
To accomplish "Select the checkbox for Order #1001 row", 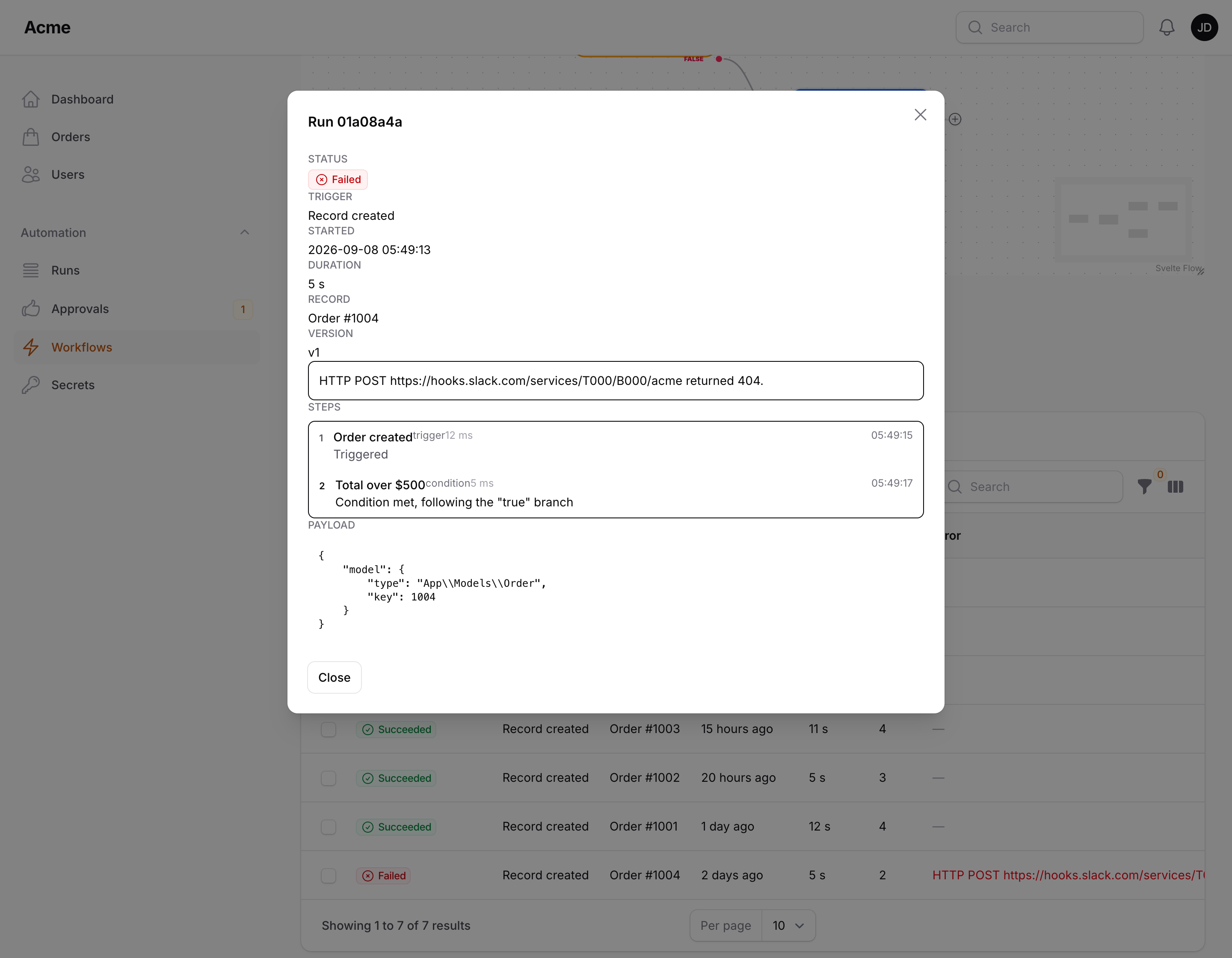I will tap(328, 827).
